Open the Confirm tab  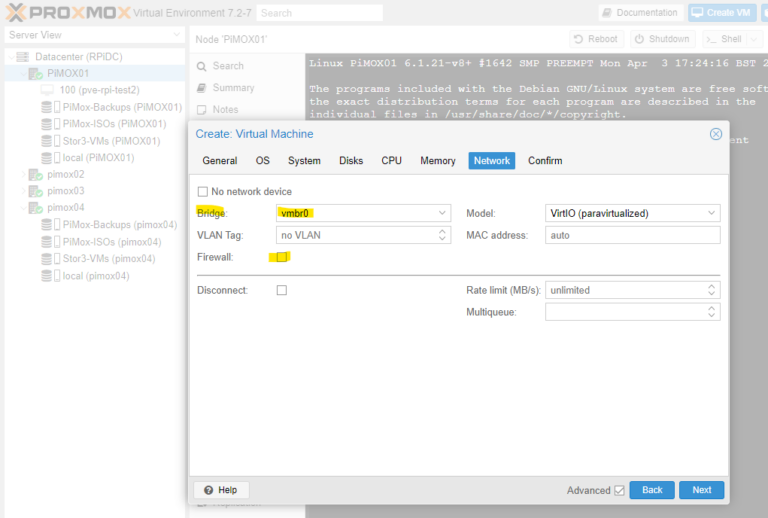pos(545,161)
